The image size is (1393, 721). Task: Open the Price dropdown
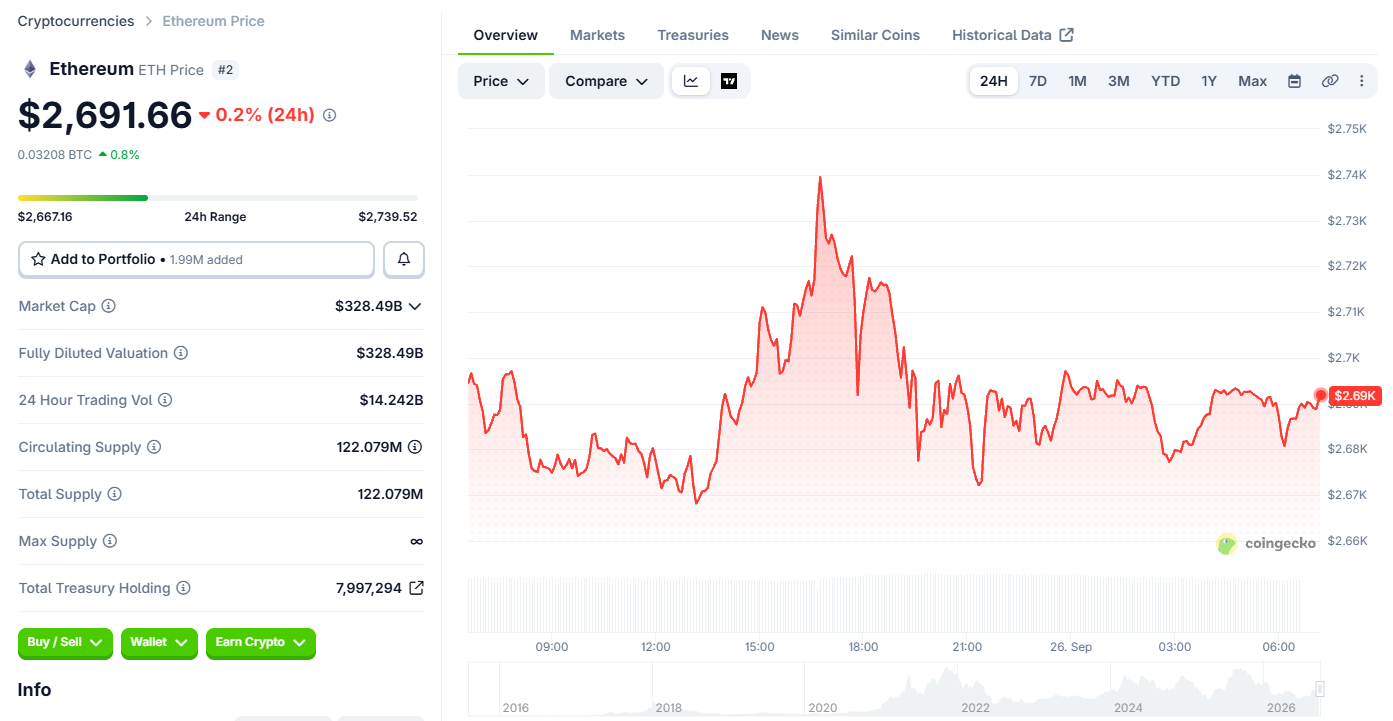click(501, 81)
